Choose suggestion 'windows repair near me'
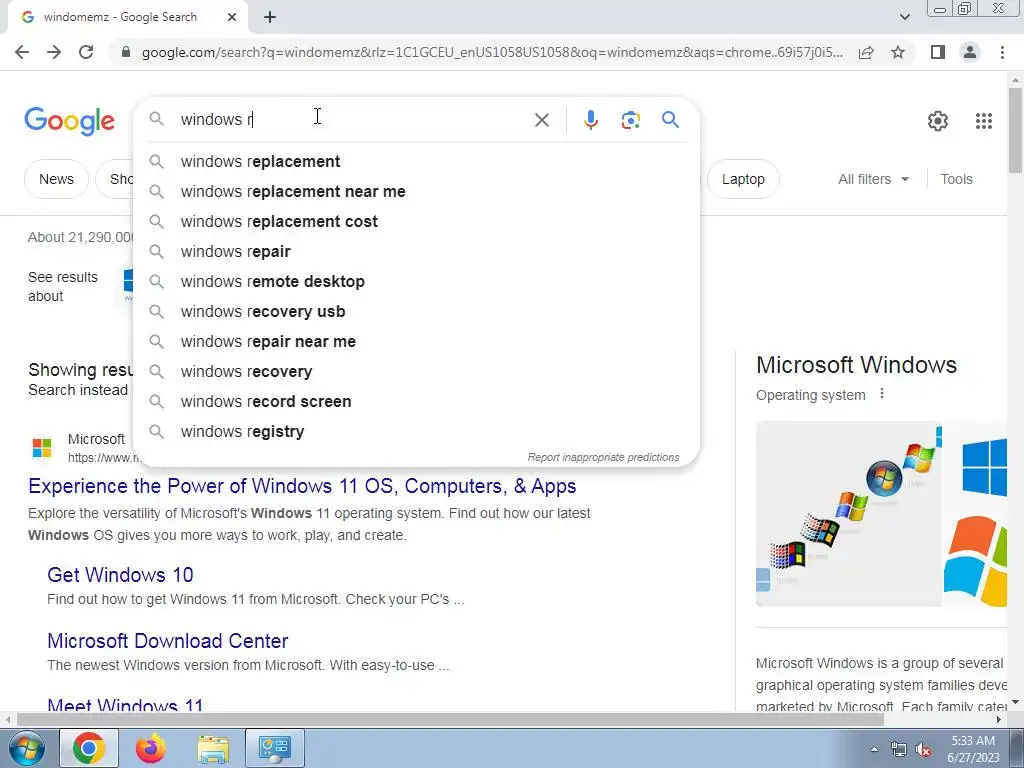 coord(416,342)
